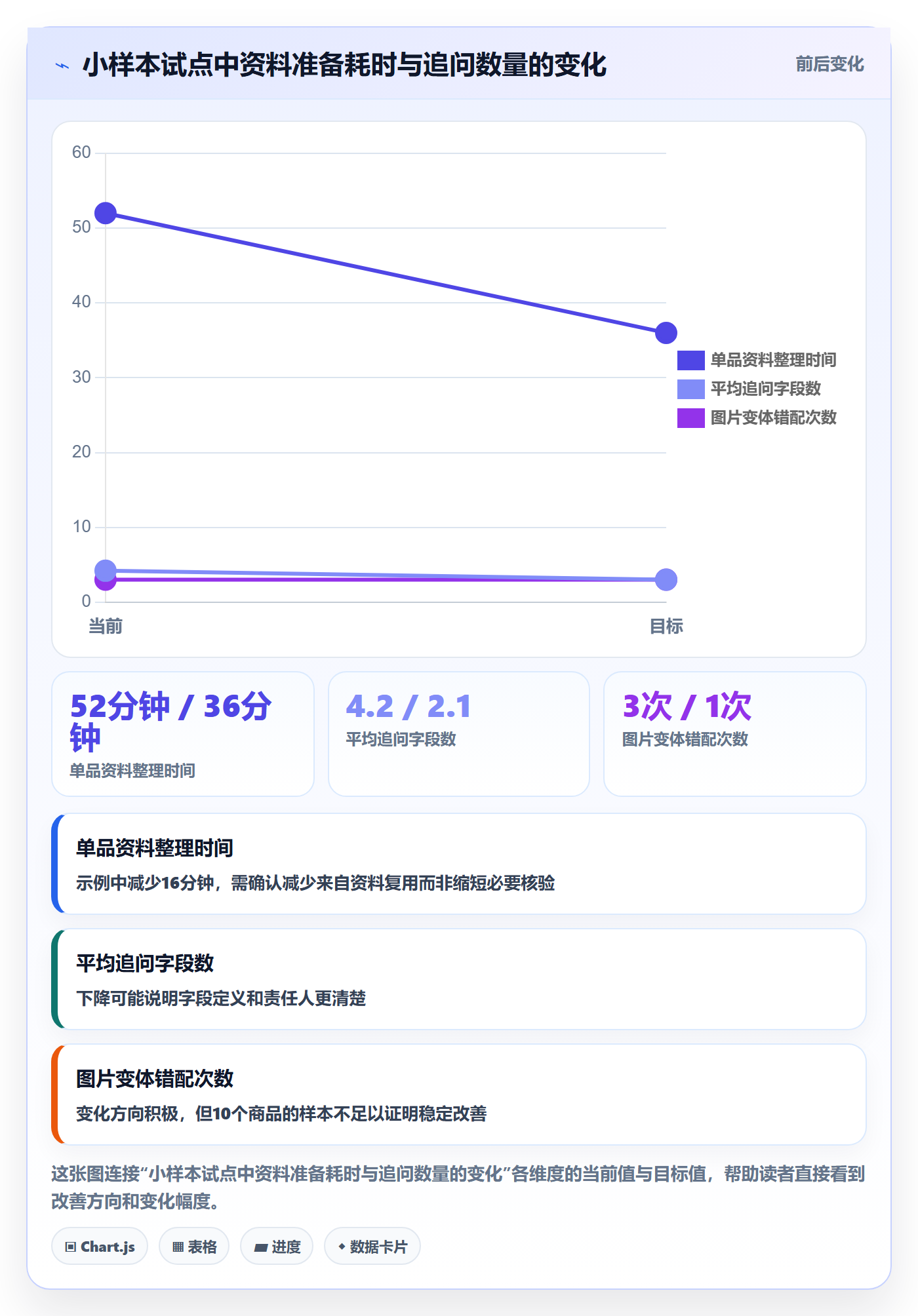Select the 36 data point at 目标
Screen dimensions: 918x1316
666,333
